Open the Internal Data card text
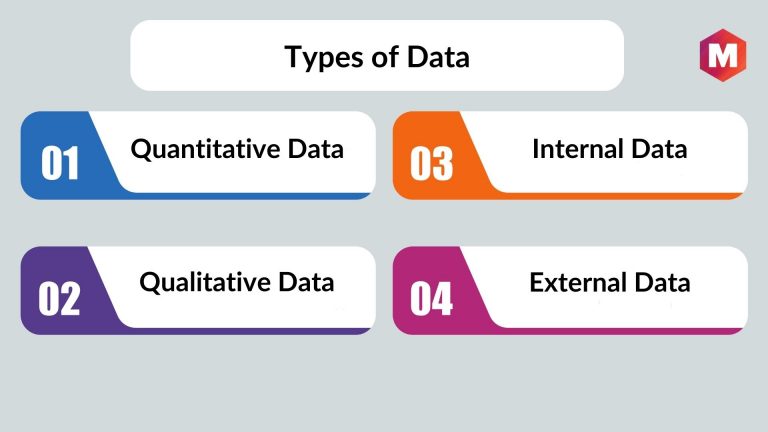This screenshot has height=432, width=768. click(610, 149)
